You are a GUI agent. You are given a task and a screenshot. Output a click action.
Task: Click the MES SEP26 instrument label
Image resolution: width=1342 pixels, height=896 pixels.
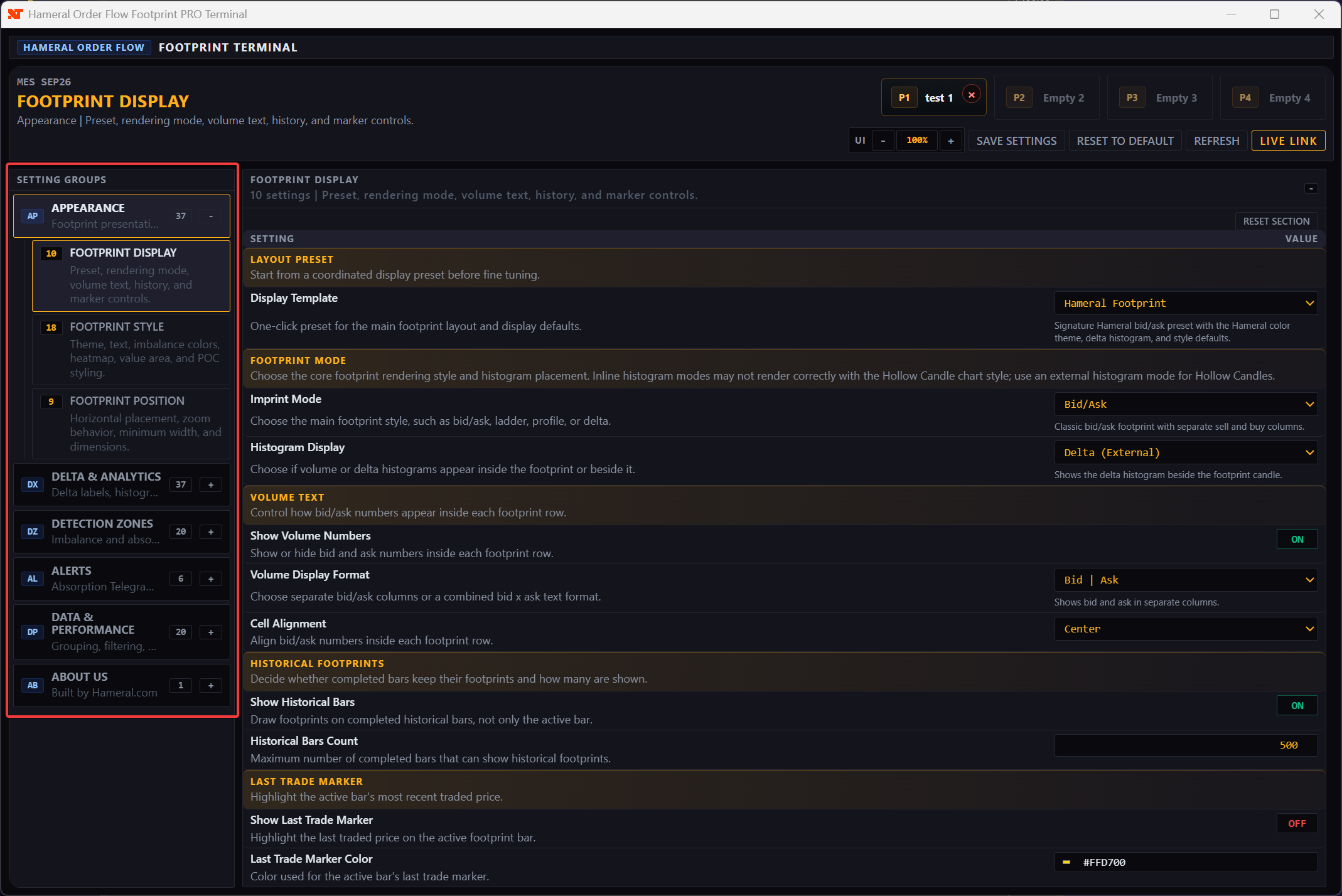pyautogui.click(x=44, y=82)
